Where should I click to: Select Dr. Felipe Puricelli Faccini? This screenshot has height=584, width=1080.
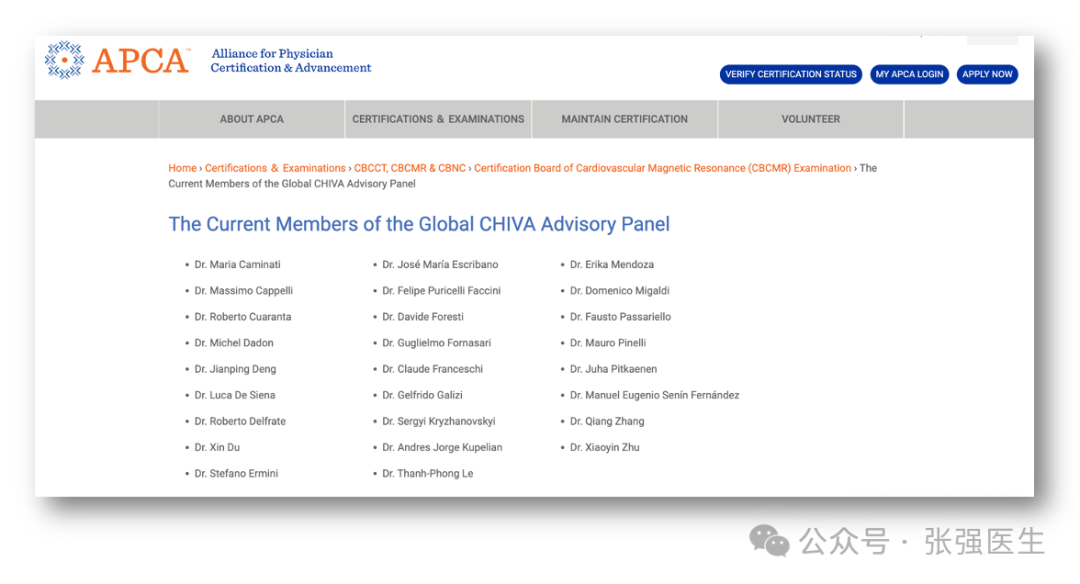pyautogui.click(x=442, y=291)
